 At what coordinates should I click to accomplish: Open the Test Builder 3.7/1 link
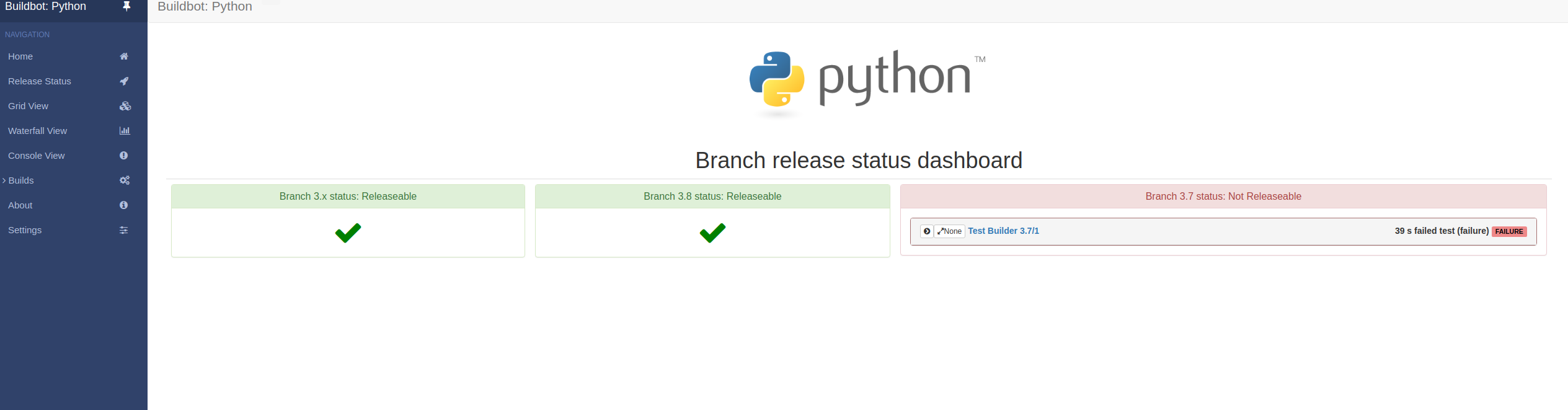pos(1003,231)
